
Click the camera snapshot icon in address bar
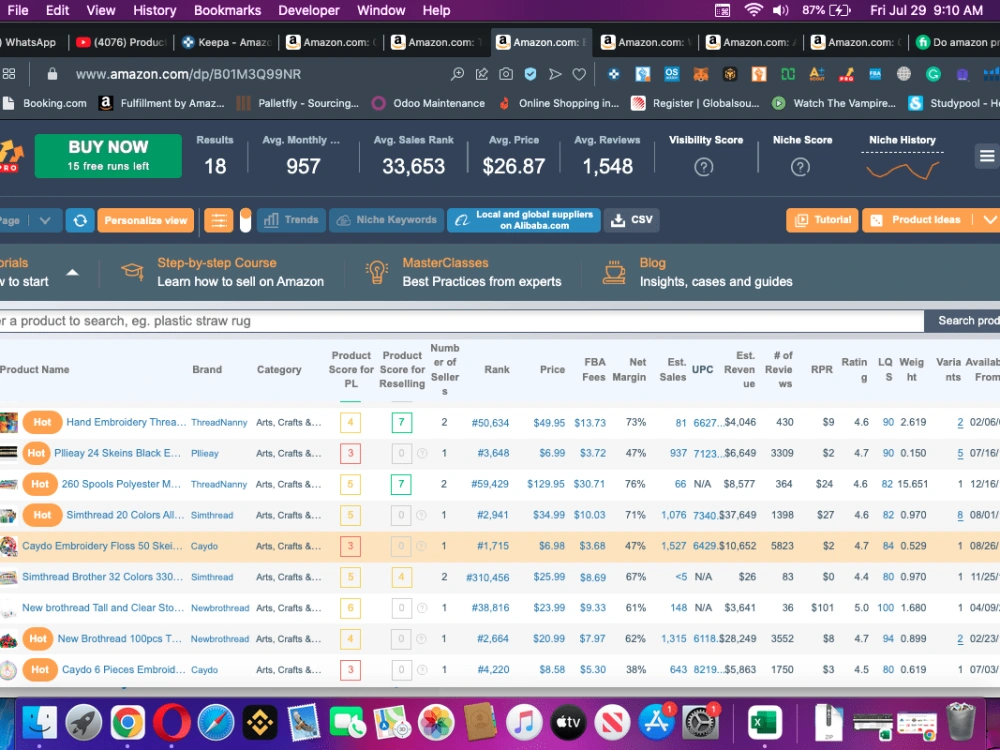(x=506, y=75)
